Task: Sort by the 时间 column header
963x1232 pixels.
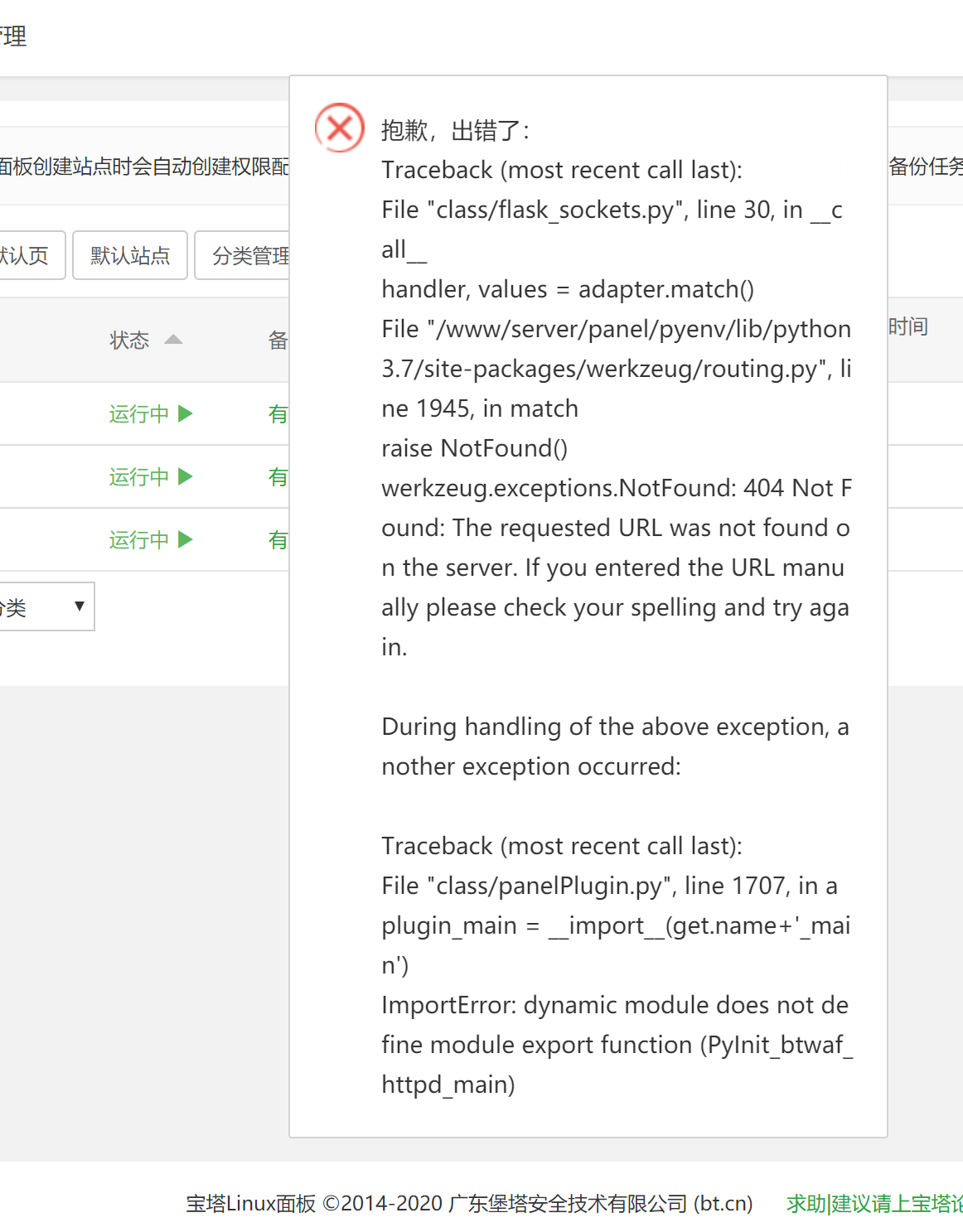Action: pyautogui.click(x=908, y=327)
